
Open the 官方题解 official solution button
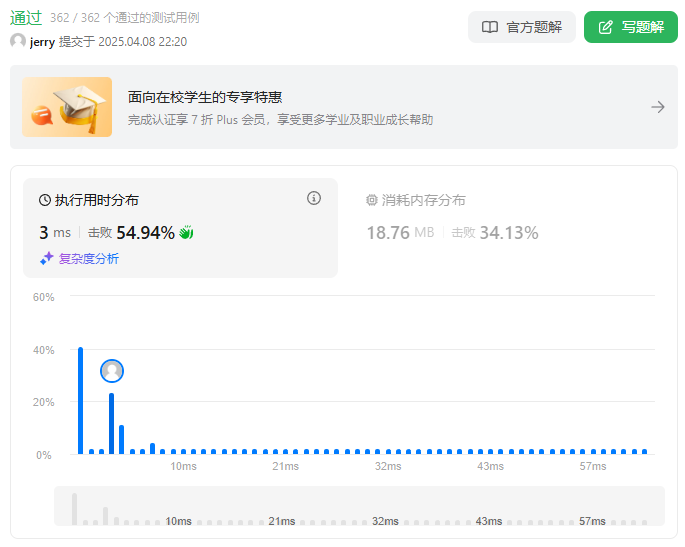522,27
